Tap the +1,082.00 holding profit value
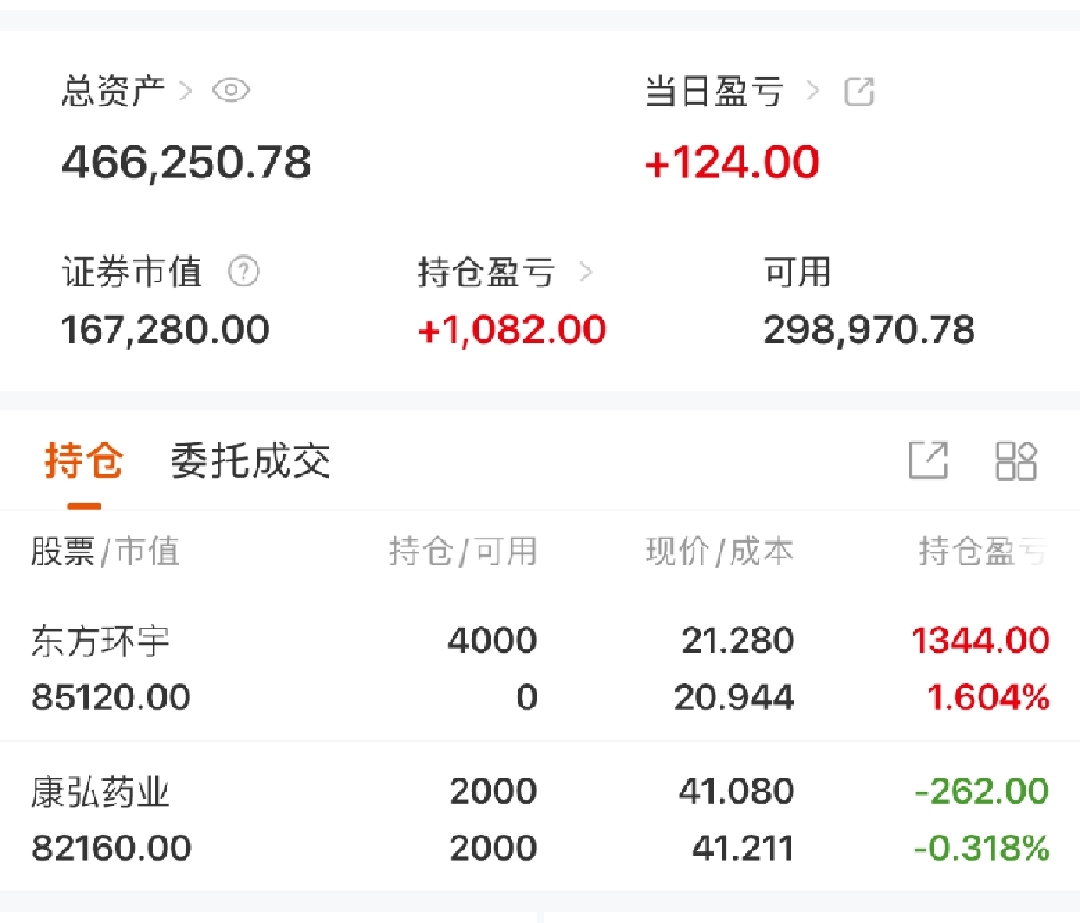This screenshot has height=923, width=1080. (511, 330)
